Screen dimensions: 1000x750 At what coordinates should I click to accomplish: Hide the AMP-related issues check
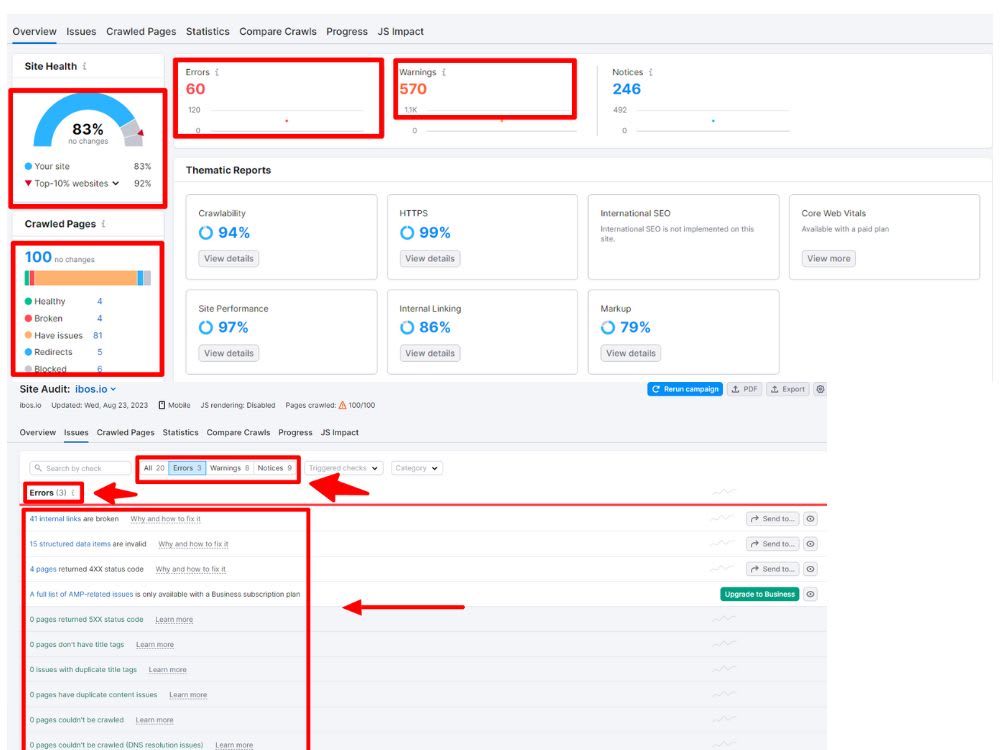tap(810, 594)
